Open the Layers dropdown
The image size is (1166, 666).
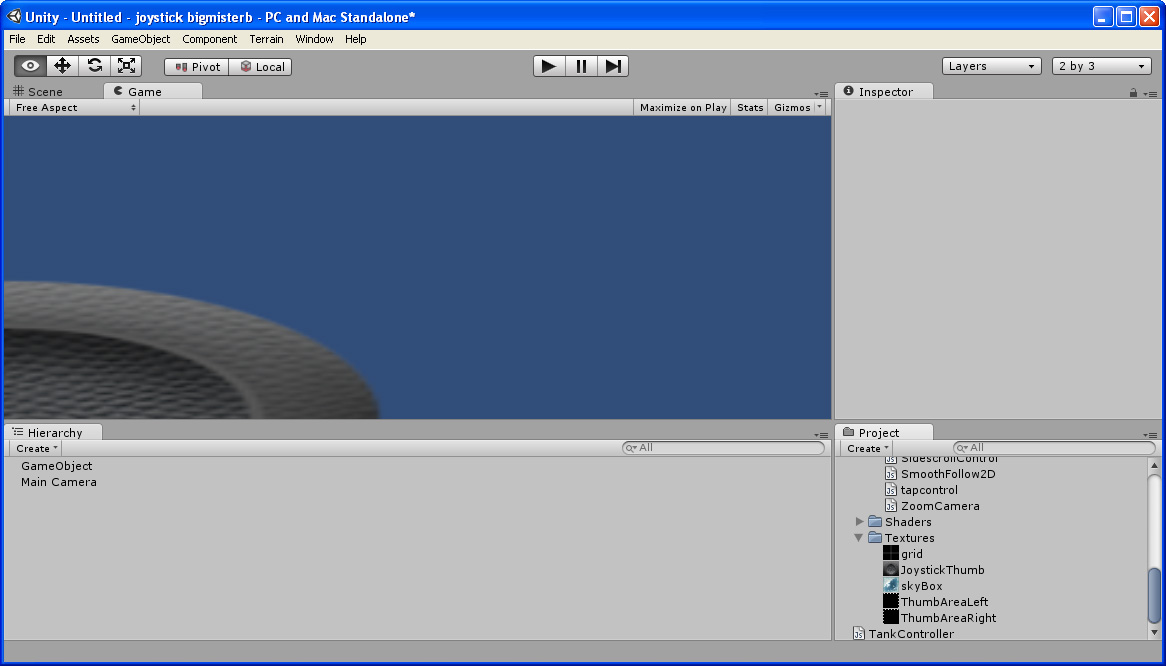(990, 65)
